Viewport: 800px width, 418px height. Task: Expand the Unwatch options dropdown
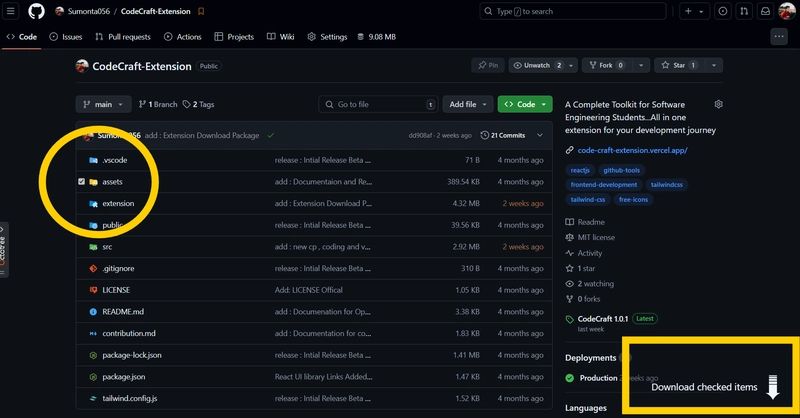(571, 65)
